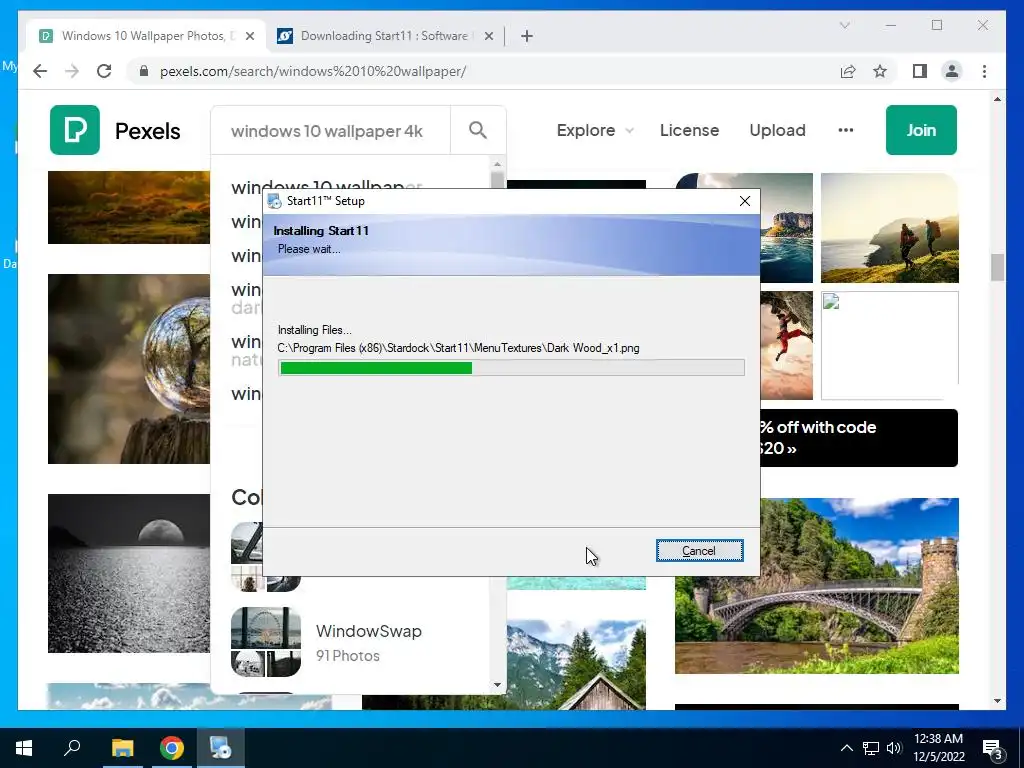Open taskbar clock and calendar
This screenshot has height=768, width=1024.
[938, 748]
